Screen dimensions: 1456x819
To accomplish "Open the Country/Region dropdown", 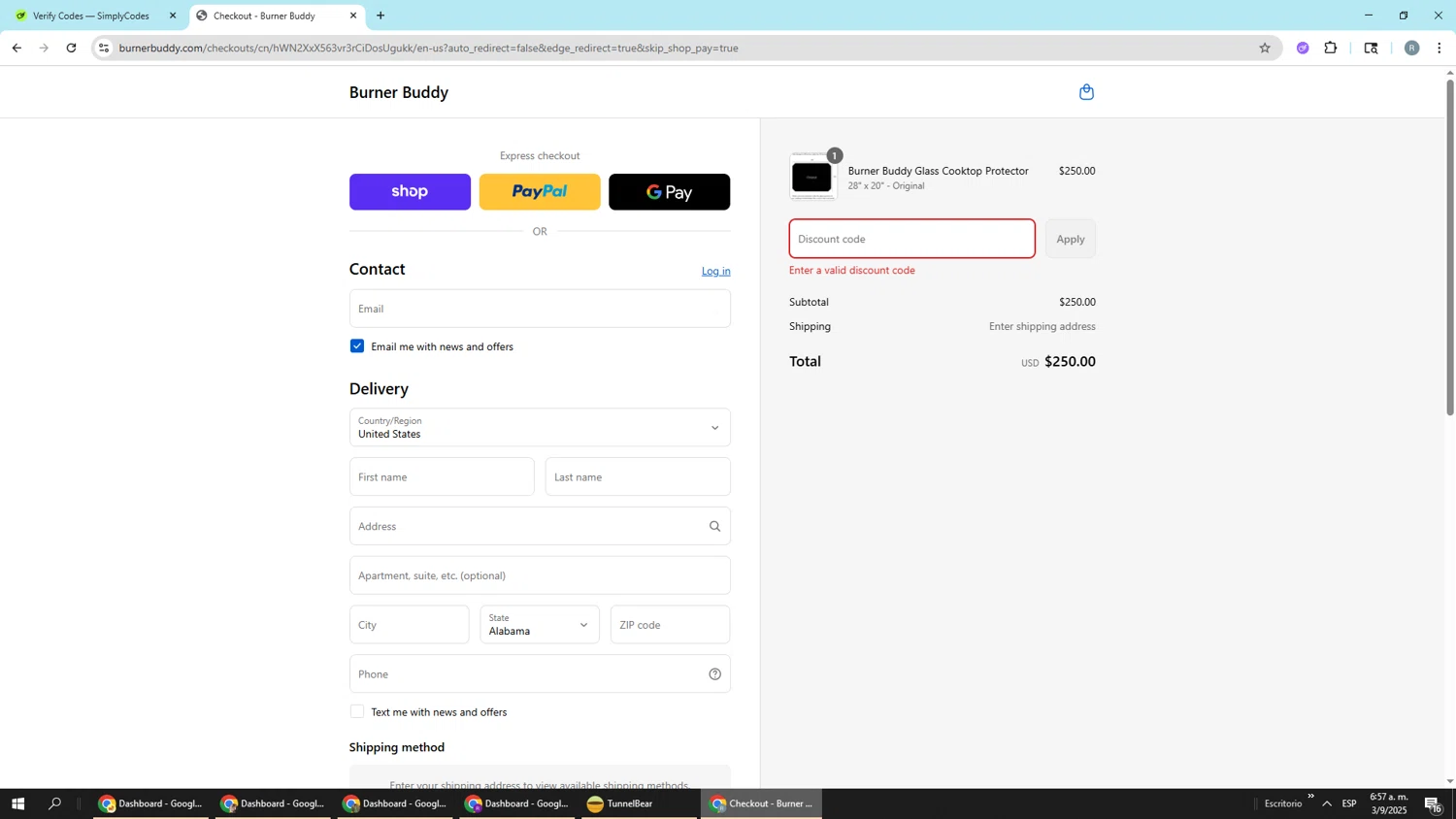I will click(540, 428).
